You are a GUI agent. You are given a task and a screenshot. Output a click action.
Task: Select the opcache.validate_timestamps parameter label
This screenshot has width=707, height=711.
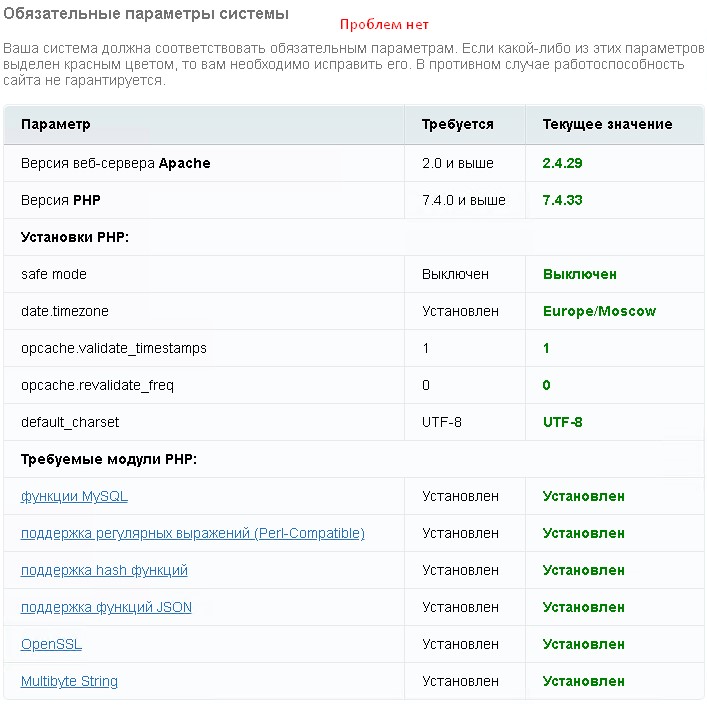click(114, 348)
